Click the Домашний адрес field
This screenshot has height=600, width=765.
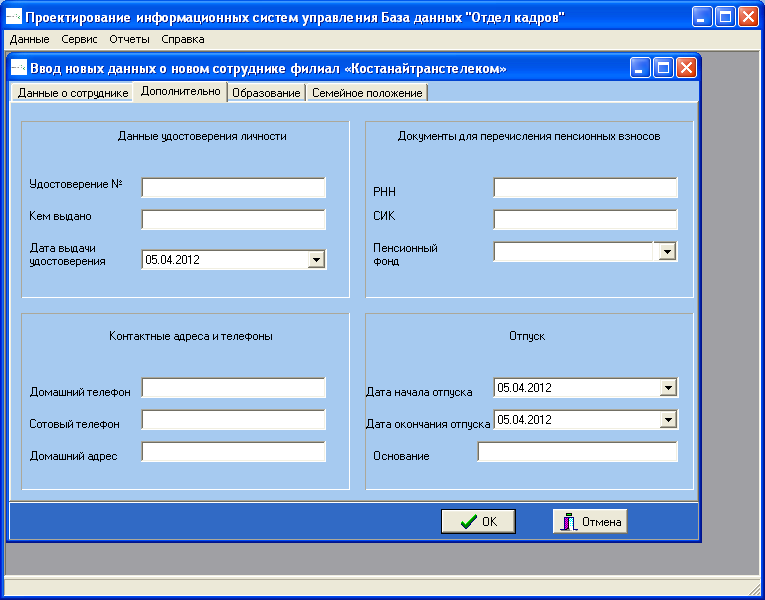(233, 452)
